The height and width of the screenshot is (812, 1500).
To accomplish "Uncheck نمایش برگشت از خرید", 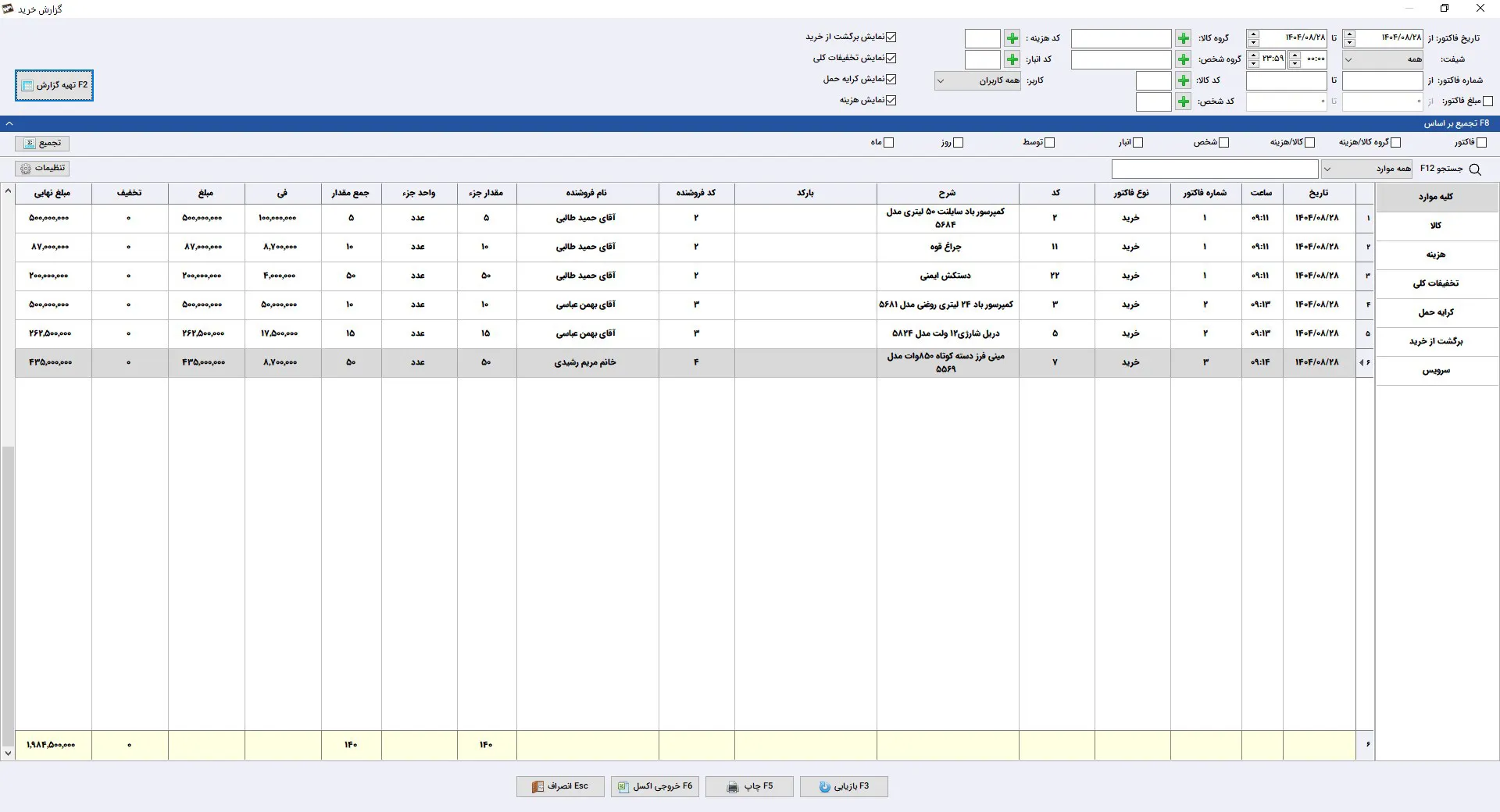I will (891, 37).
